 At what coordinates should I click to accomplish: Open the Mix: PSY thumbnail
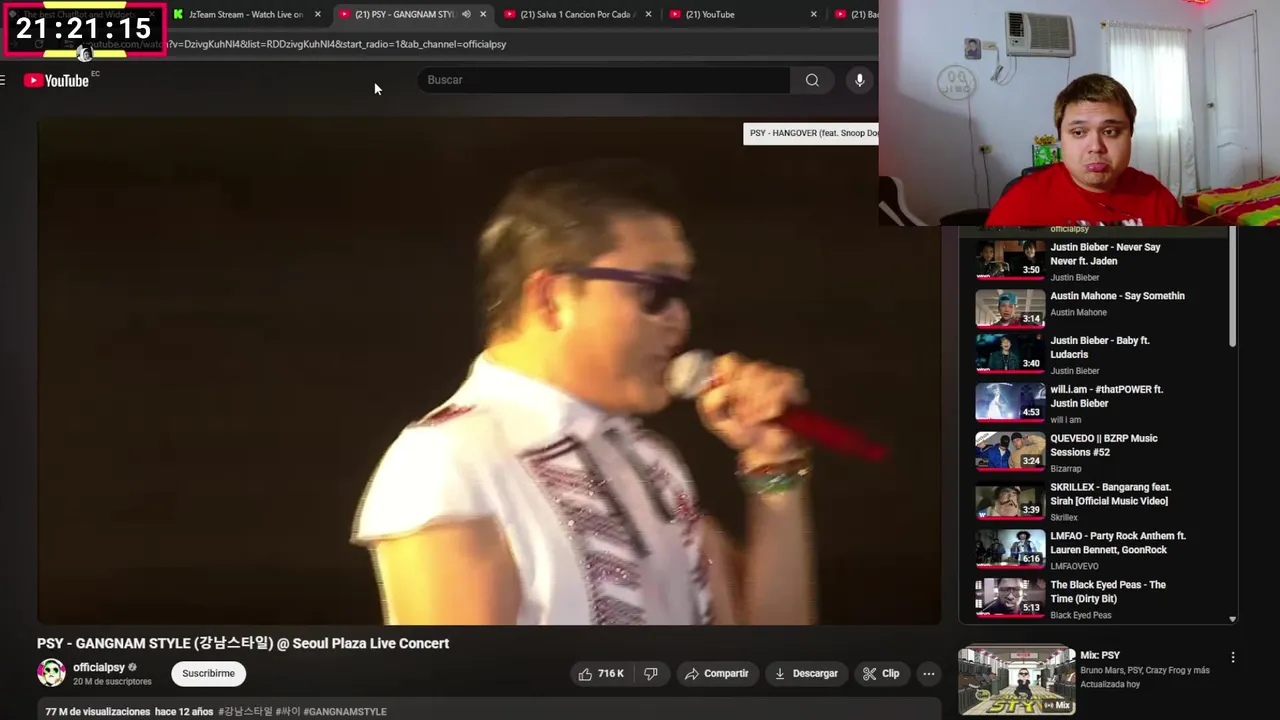[x=1017, y=680]
